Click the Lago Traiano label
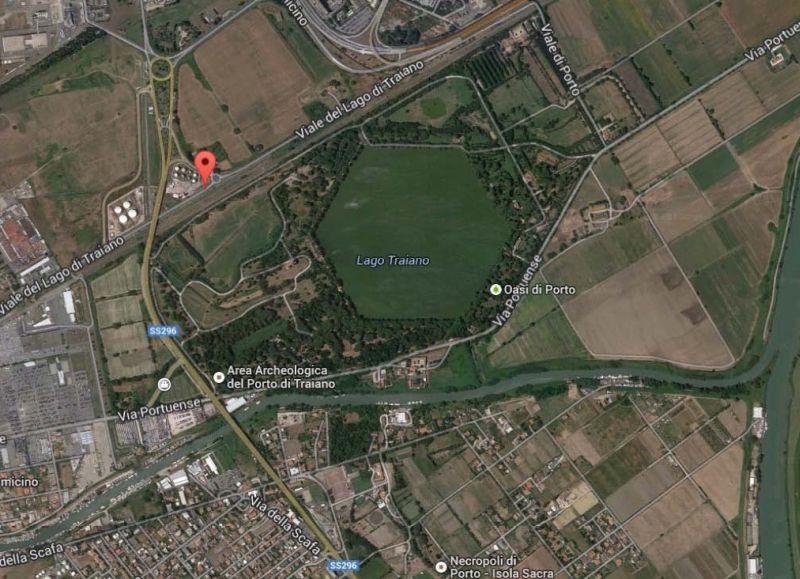This screenshot has width=800, height=579. click(393, 261)
